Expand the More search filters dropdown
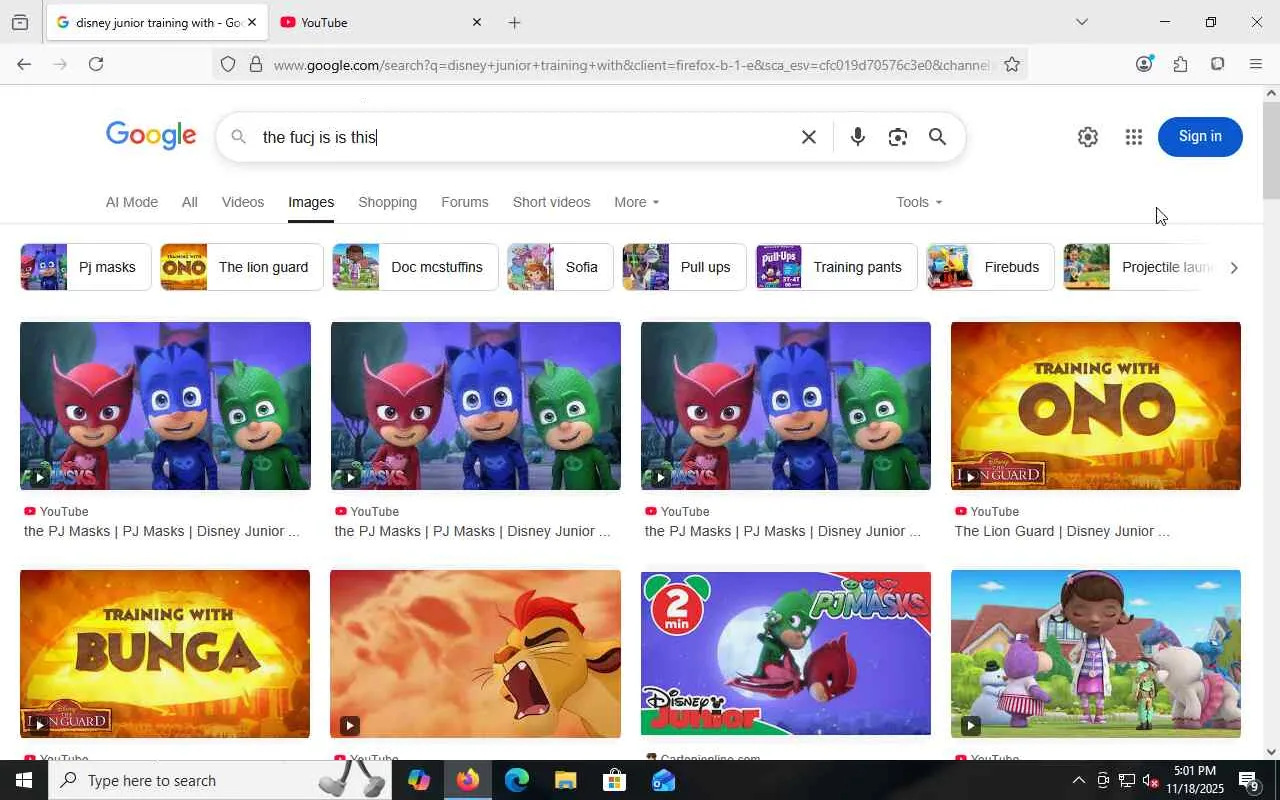The height and width of the screenshot is (800, 1280). [637, 202]
